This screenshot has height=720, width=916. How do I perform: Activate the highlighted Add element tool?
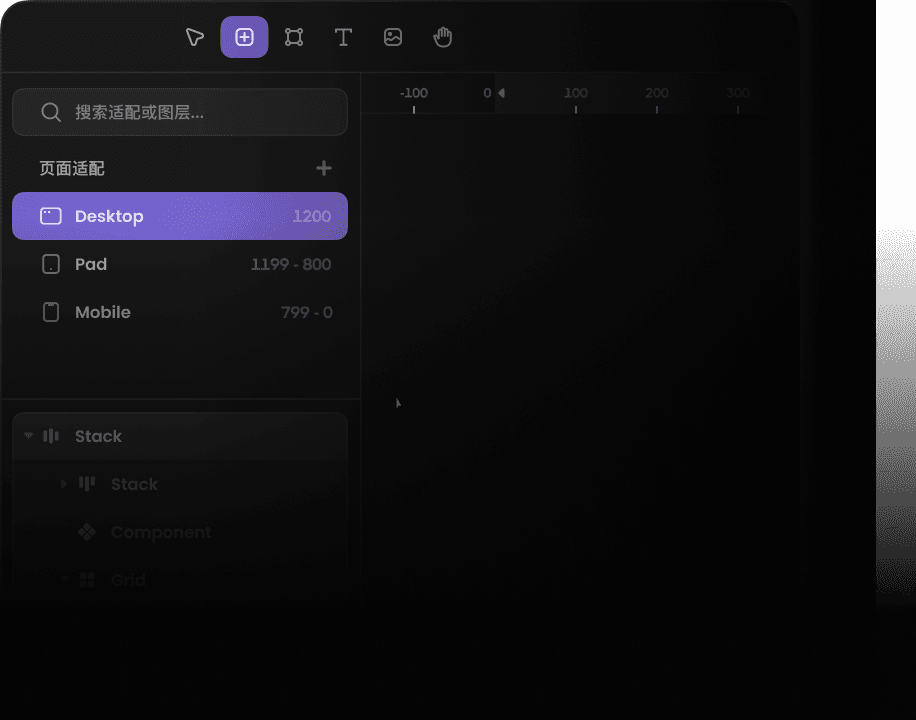244,37
